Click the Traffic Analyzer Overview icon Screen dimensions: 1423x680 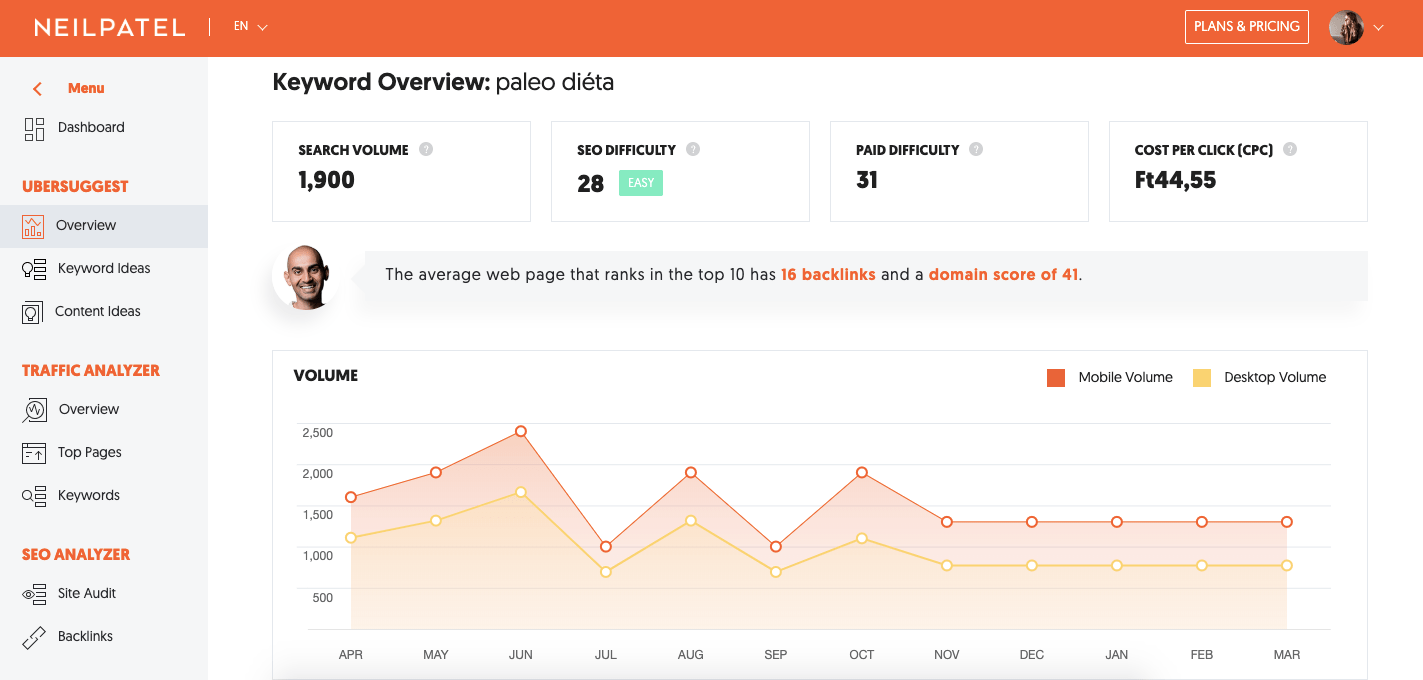point(34,410)
